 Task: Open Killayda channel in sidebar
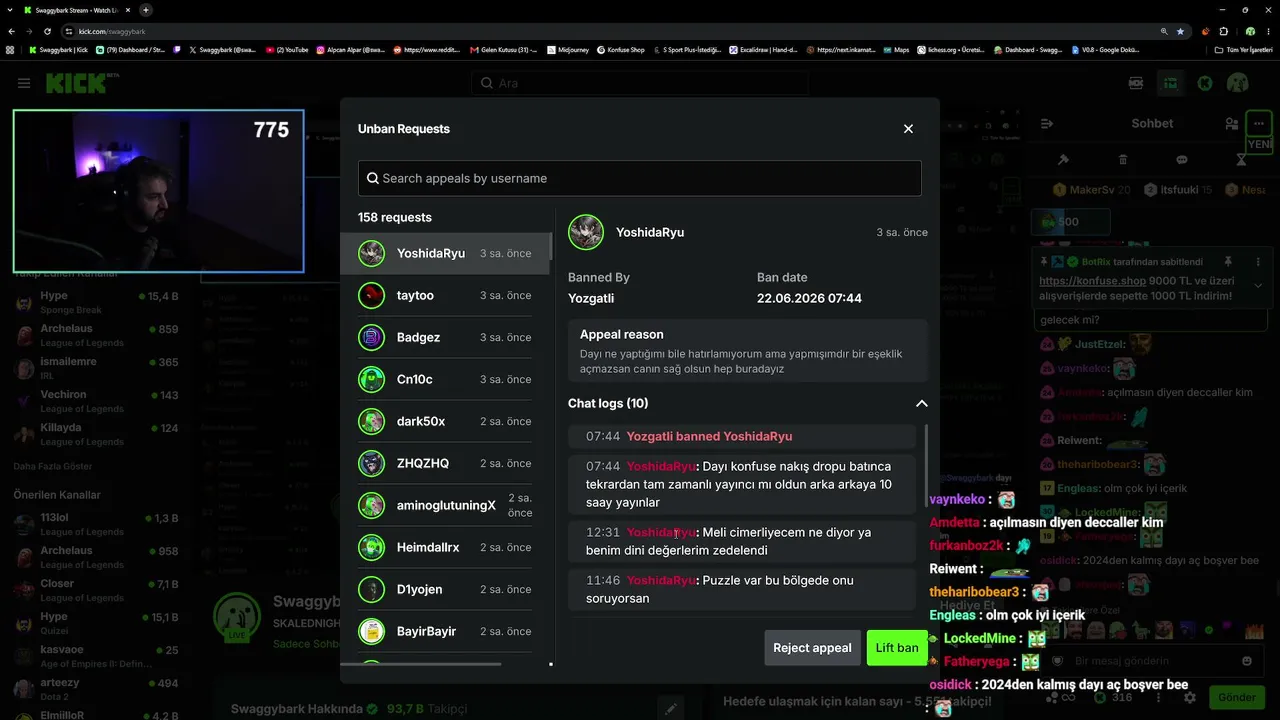click(96, 434)
